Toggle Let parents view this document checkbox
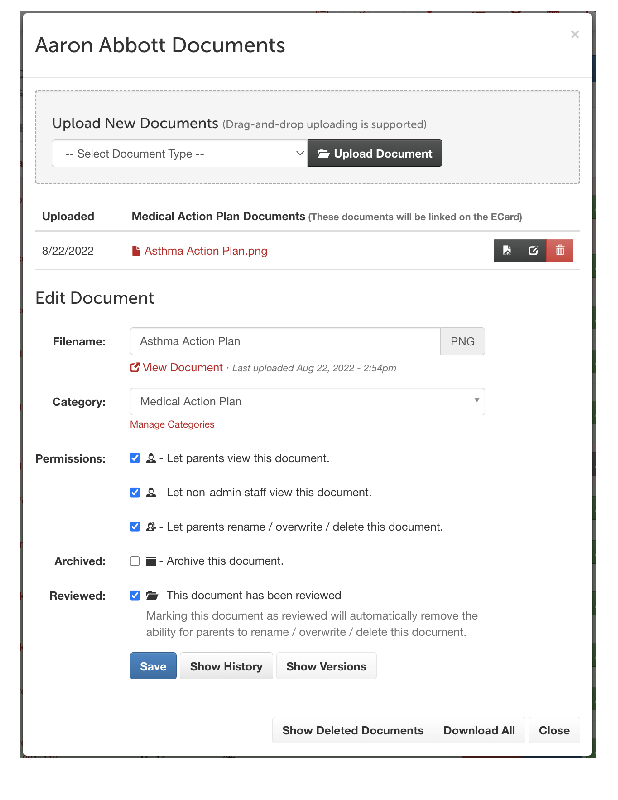This screenshot has height=800, width=618. point(135,458)
